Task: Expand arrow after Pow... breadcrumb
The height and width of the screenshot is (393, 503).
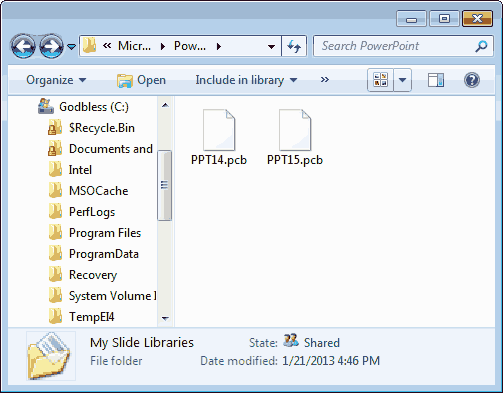Action: tap(219, 46)
